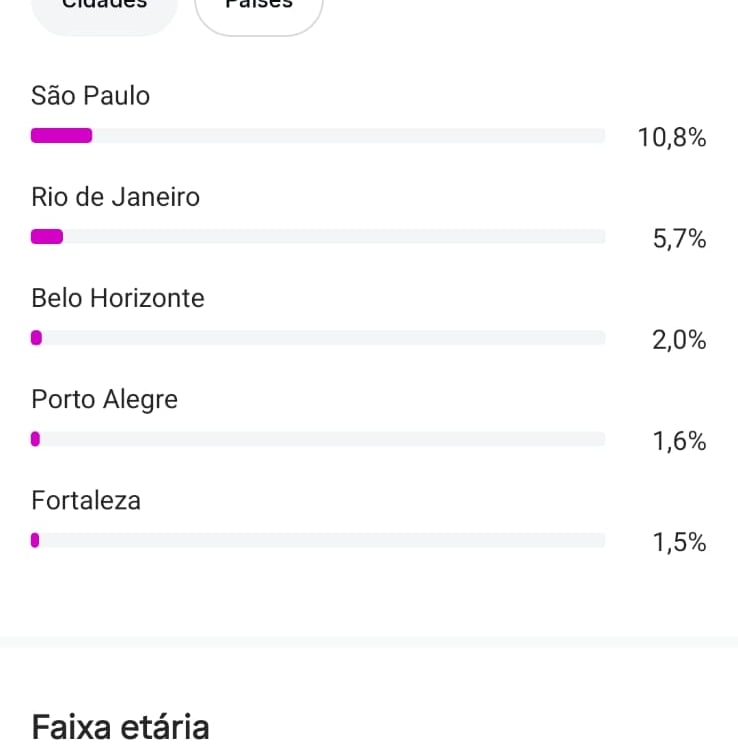Screen dimensions: 738x749
Task: Select the Rio de Janeiro label
Action: click(115, 197)
